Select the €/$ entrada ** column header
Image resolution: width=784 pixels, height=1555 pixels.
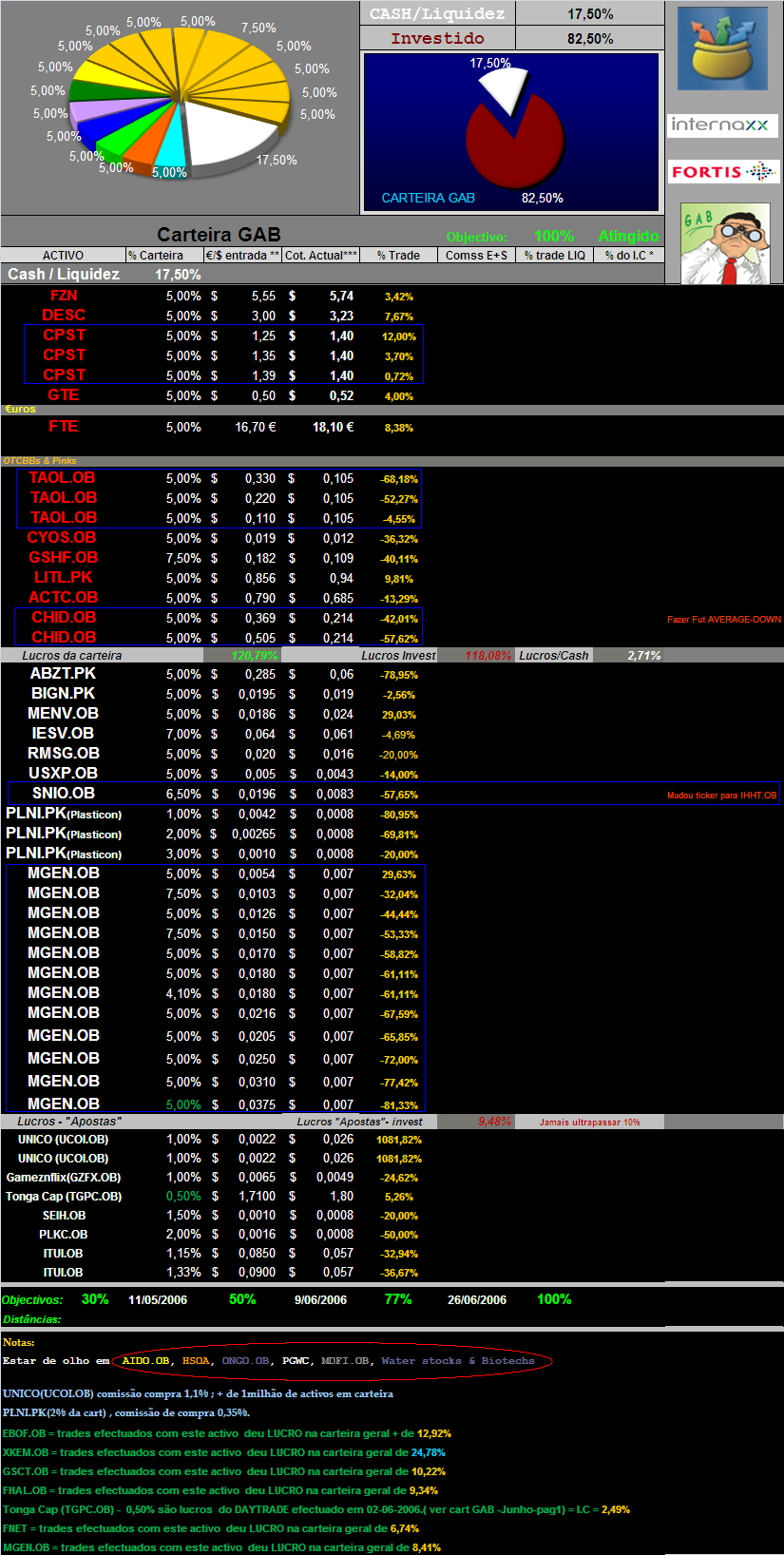pos(242,255)
